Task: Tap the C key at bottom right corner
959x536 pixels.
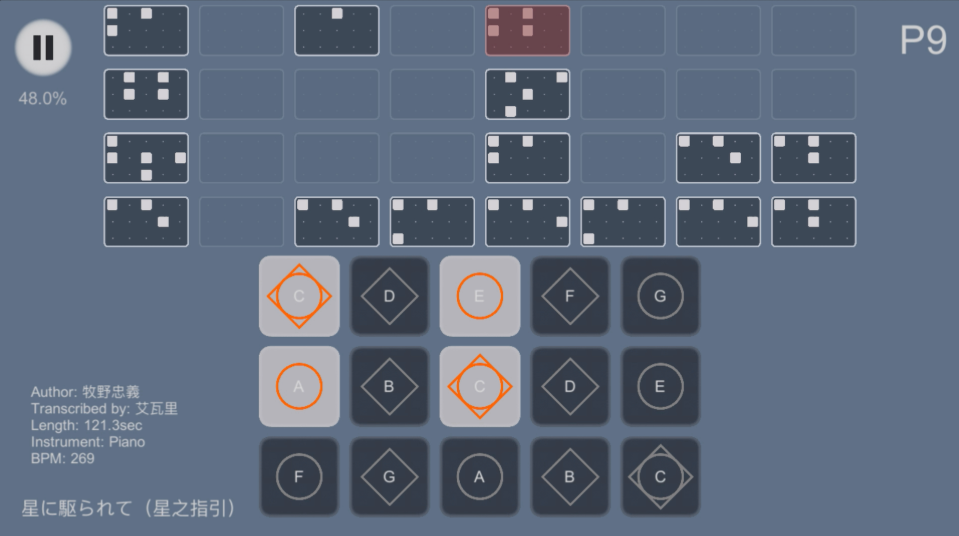Action: [660, 477]
